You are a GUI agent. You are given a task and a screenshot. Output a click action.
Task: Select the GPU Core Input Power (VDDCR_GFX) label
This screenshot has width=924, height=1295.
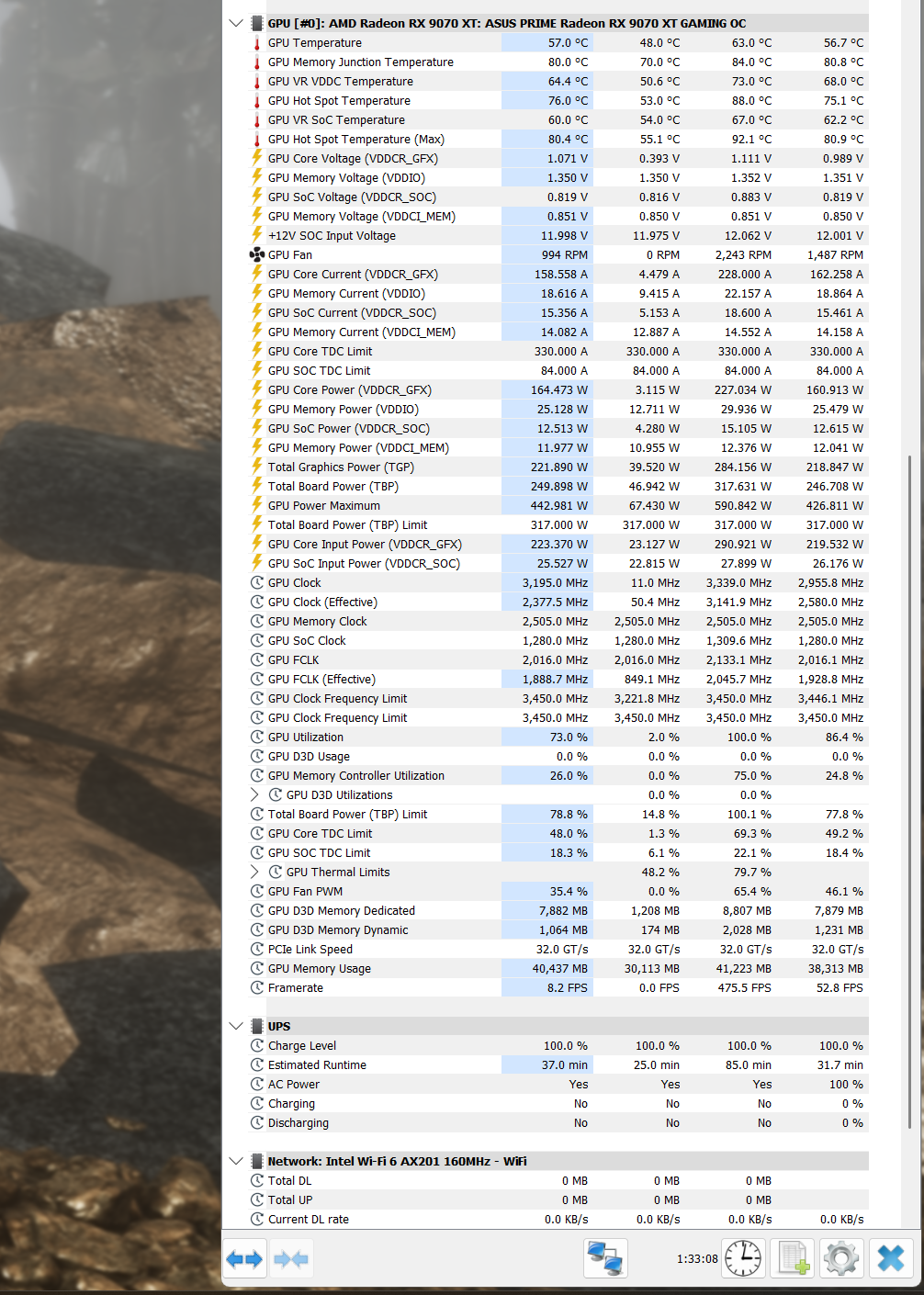(x=365, y=544)
